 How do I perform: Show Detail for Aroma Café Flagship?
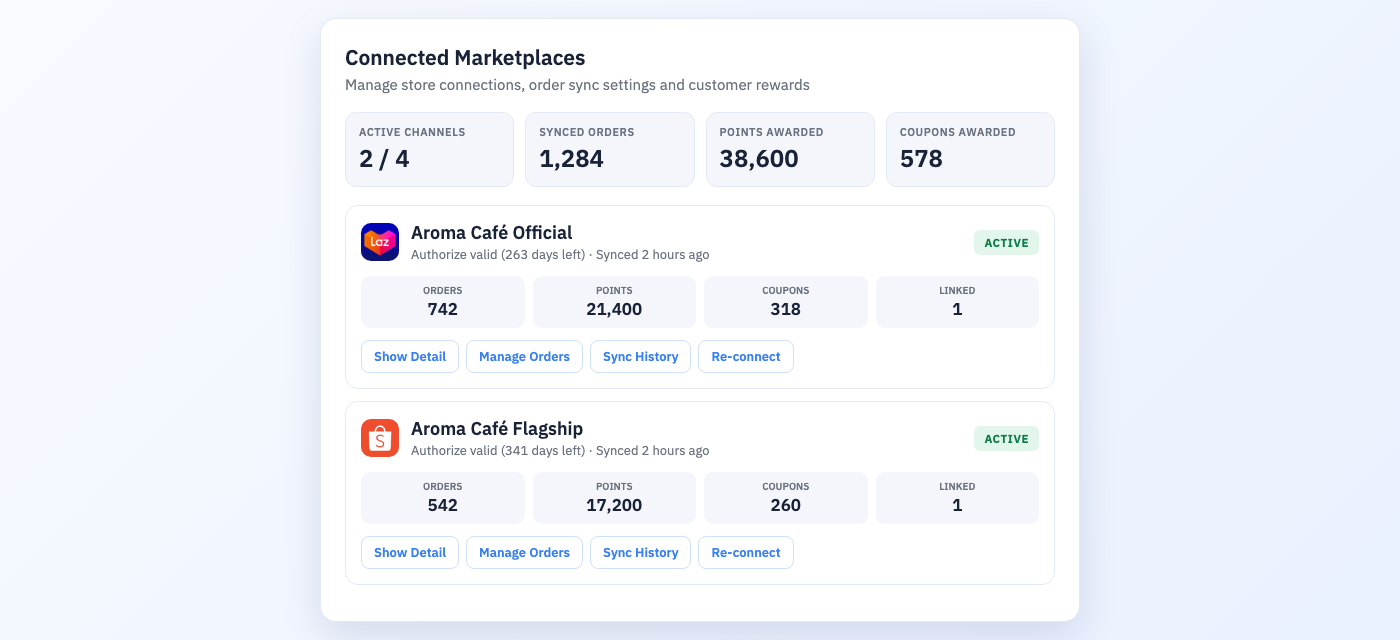(410, 553)
